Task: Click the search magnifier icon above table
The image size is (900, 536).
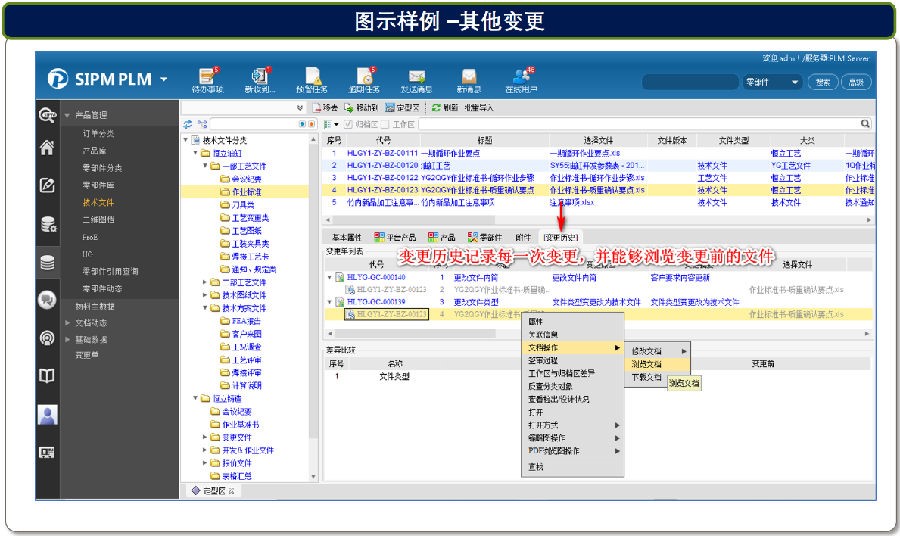Action: tap(865, 123)
